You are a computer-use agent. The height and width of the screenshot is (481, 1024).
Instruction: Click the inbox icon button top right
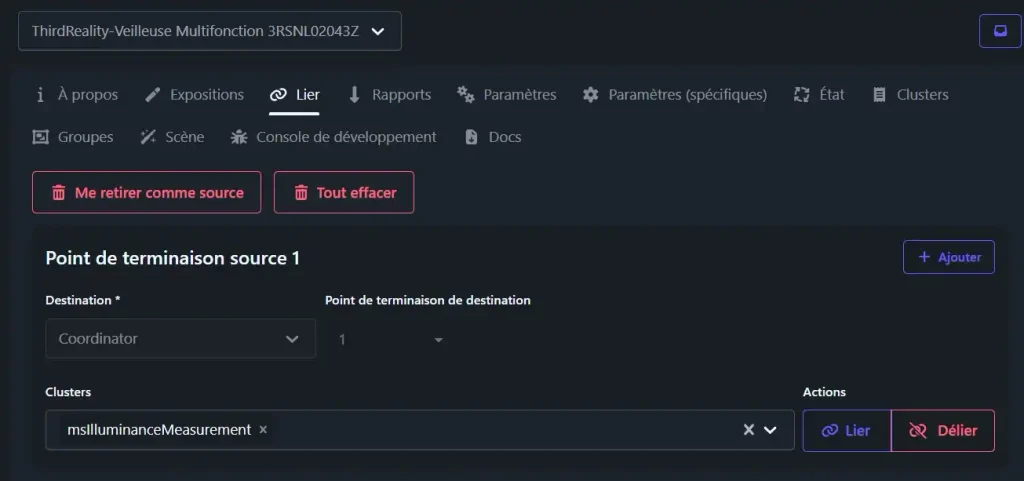pos(1000,31)
